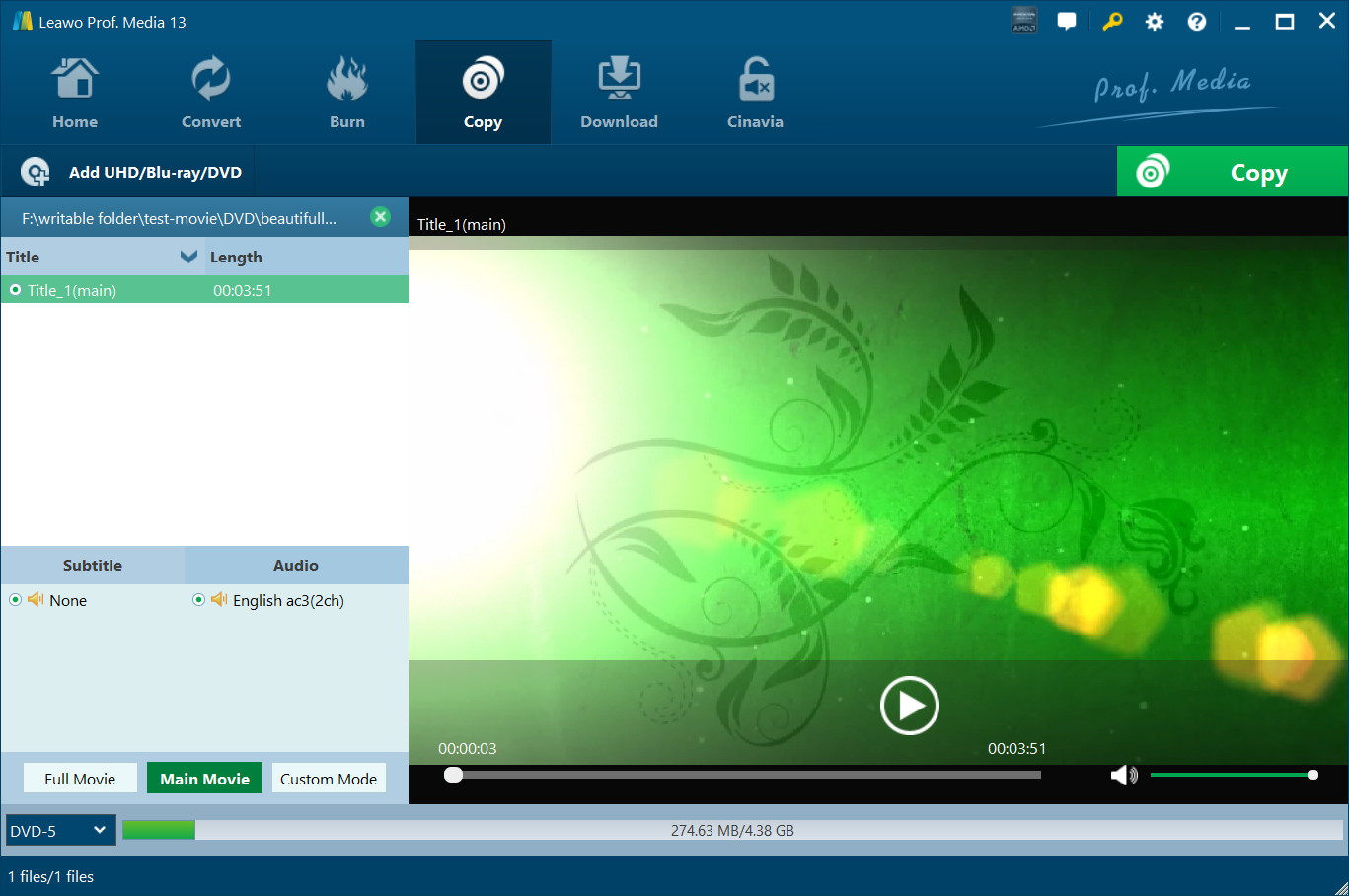The height and width of the screenshot is (896, 1349).
Task: Click the key activation icon
Action: [x=1112, y=21]
